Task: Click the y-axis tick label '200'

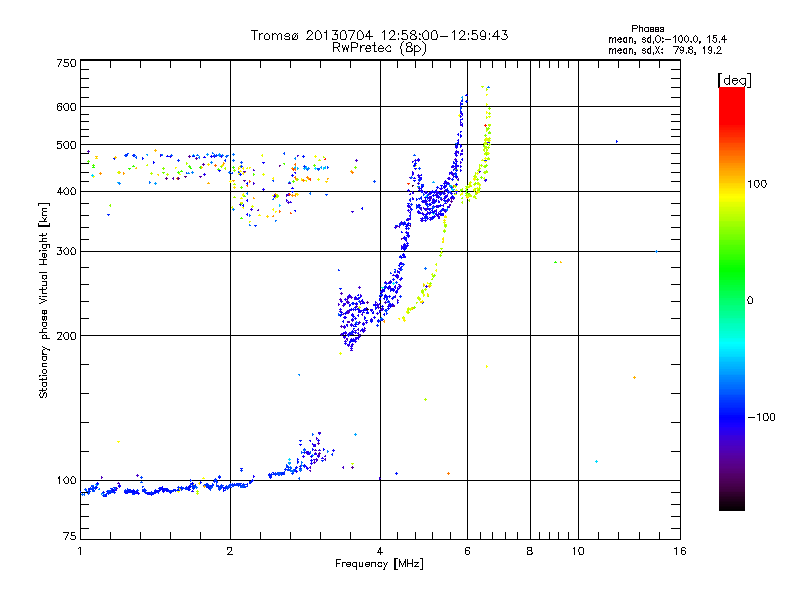Action: (66, 336)
